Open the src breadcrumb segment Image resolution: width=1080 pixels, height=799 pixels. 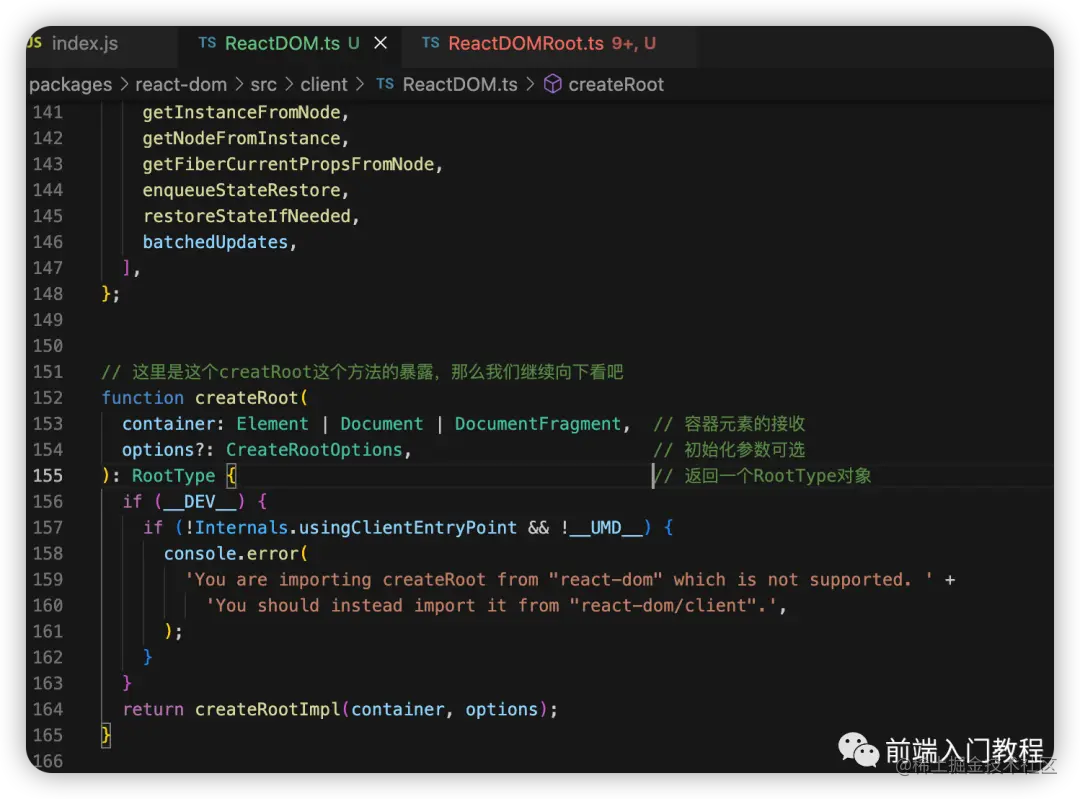tap(263, 85)
